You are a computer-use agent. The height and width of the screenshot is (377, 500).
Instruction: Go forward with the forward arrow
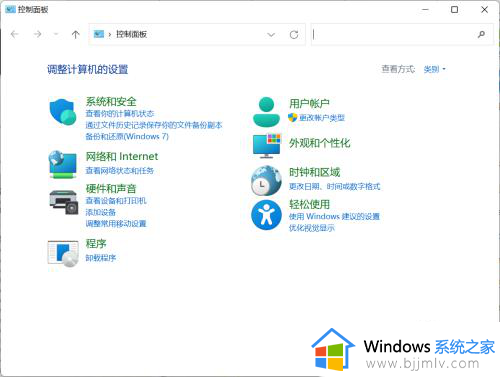point(38,34)
